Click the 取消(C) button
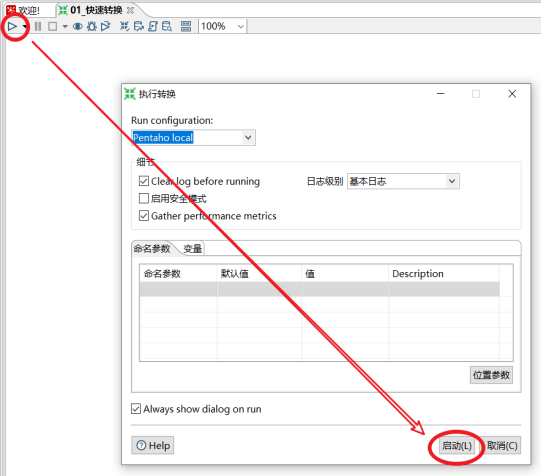Viewport: 541px width, 476px height. point(502,446)
